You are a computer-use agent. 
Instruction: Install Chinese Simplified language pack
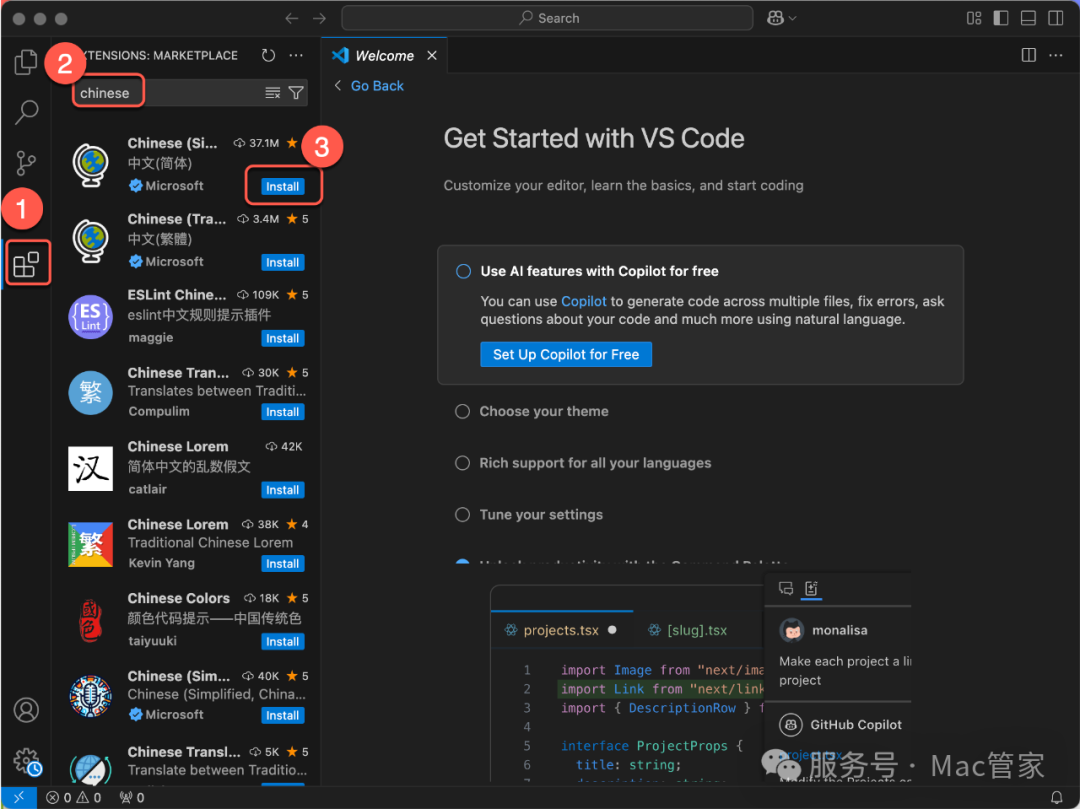tap(282, 187)
